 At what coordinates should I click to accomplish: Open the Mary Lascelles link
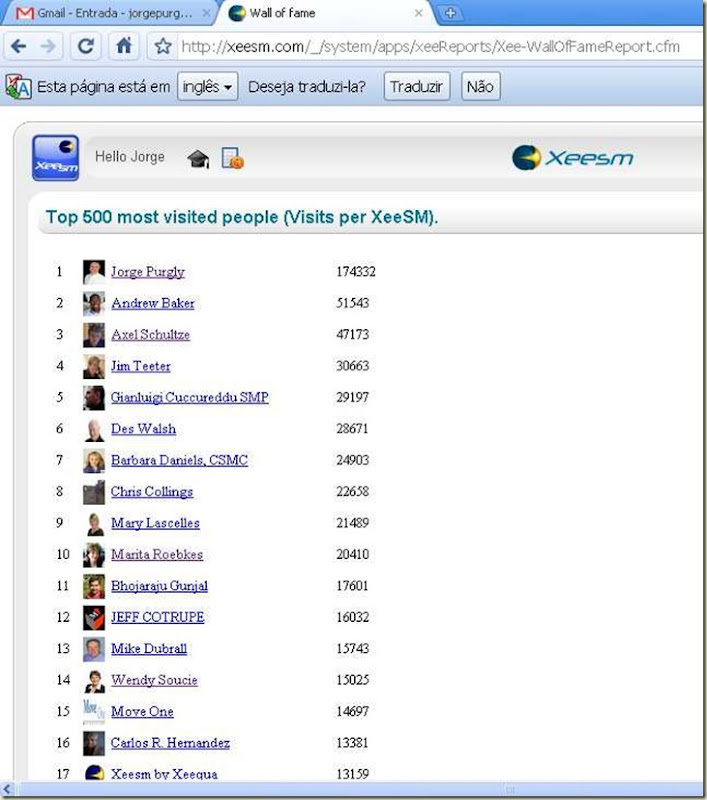tap(156, 523)
